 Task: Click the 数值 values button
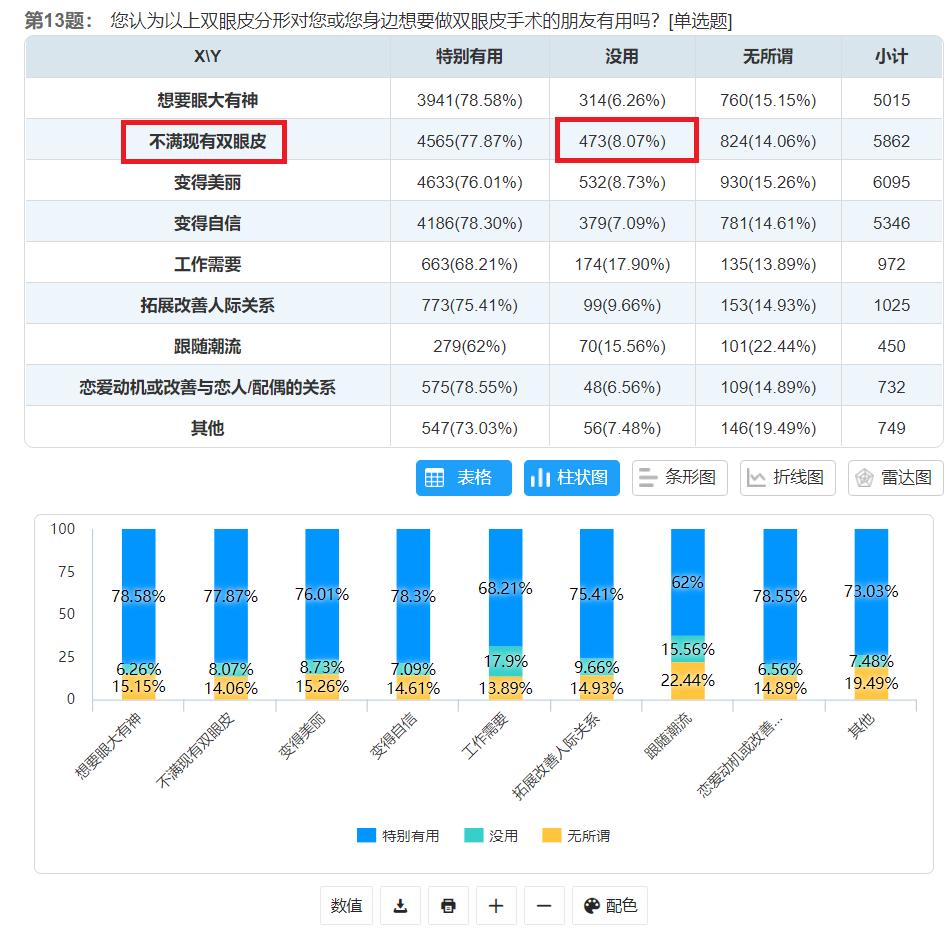pos(345,905)
